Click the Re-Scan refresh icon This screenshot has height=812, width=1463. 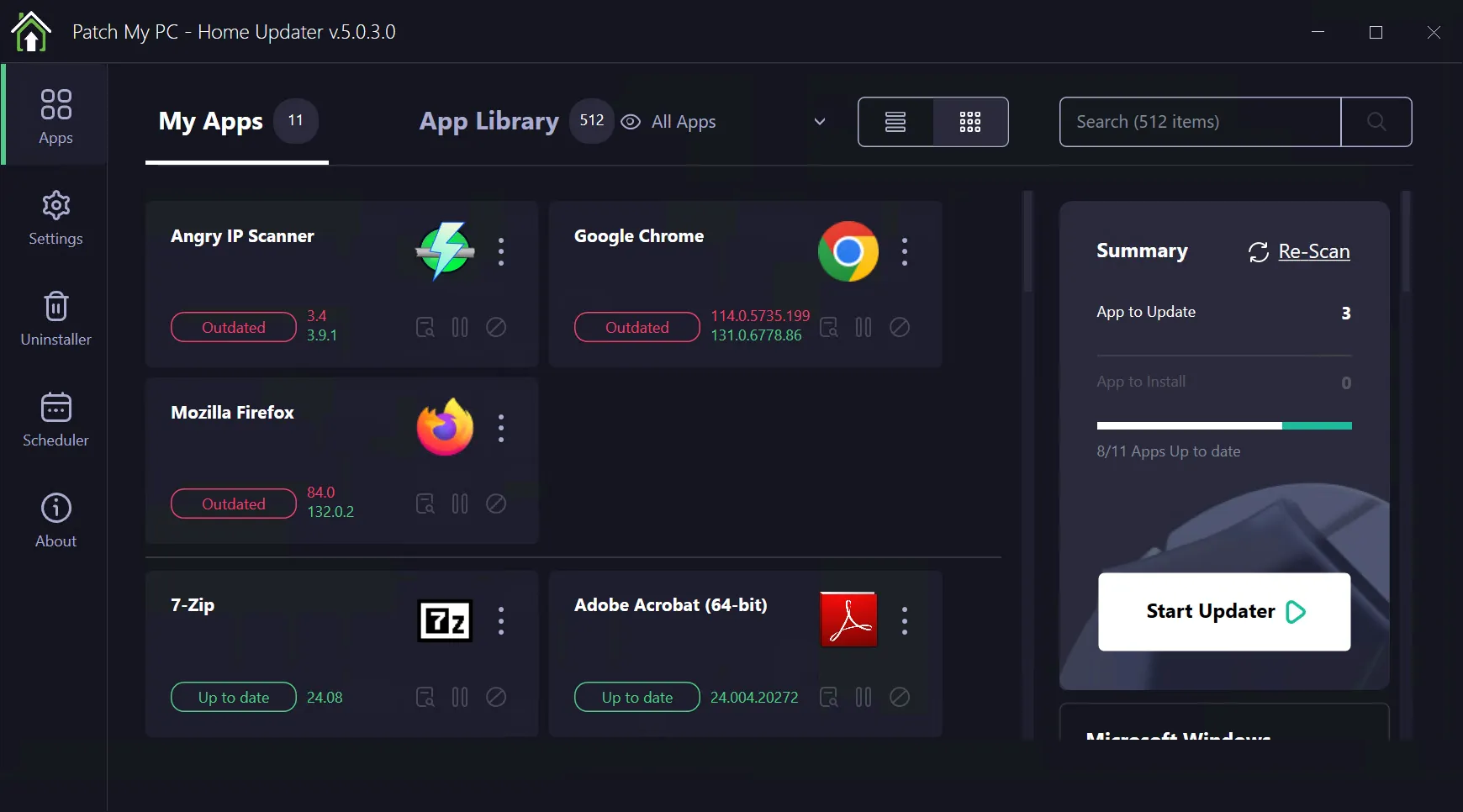coord(1259,252)
